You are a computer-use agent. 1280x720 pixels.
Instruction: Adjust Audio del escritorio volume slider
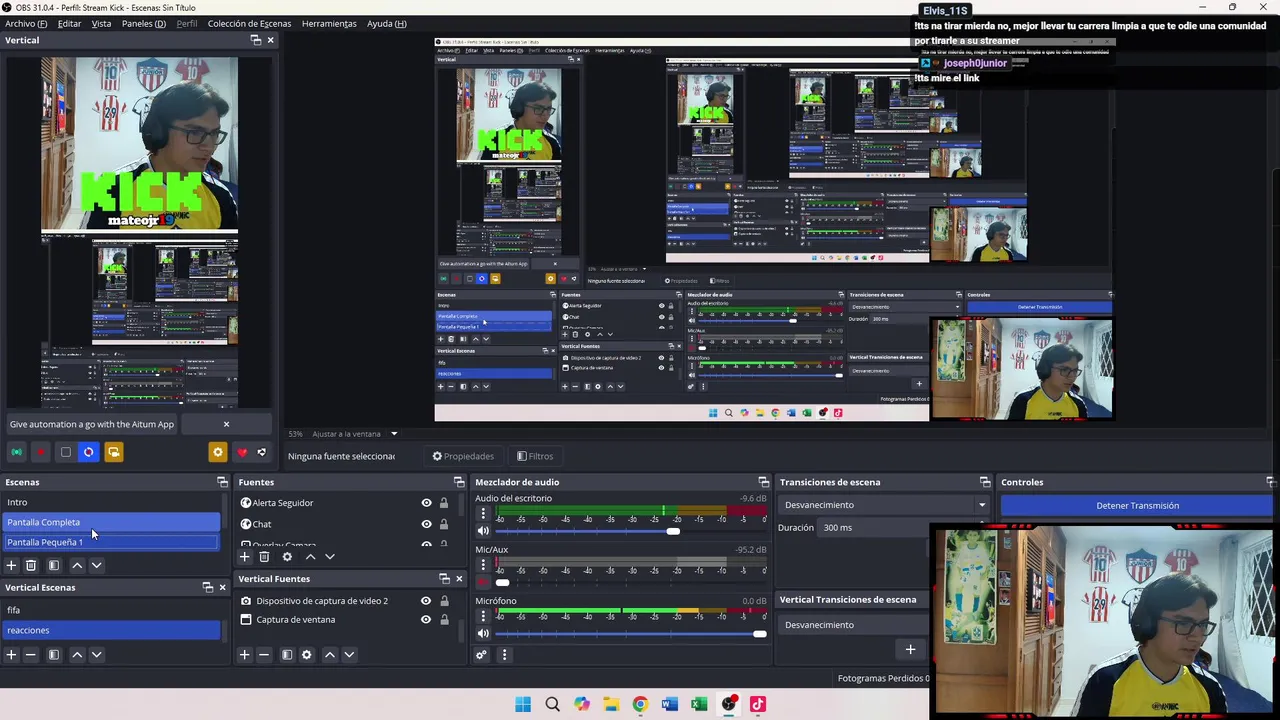673,531
